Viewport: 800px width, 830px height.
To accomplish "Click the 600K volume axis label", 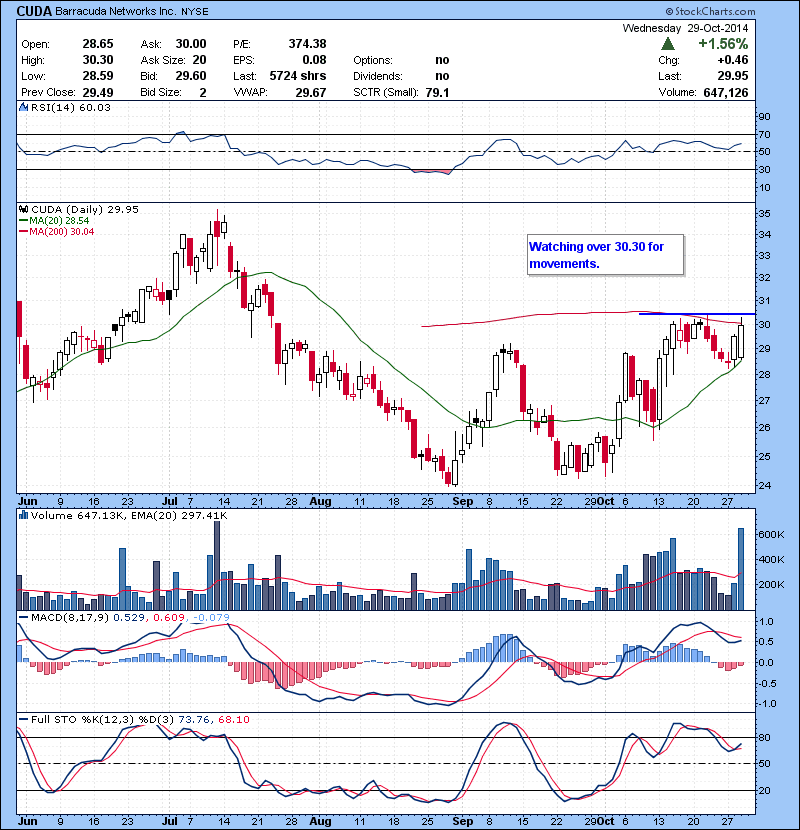I will click(771, 535).
